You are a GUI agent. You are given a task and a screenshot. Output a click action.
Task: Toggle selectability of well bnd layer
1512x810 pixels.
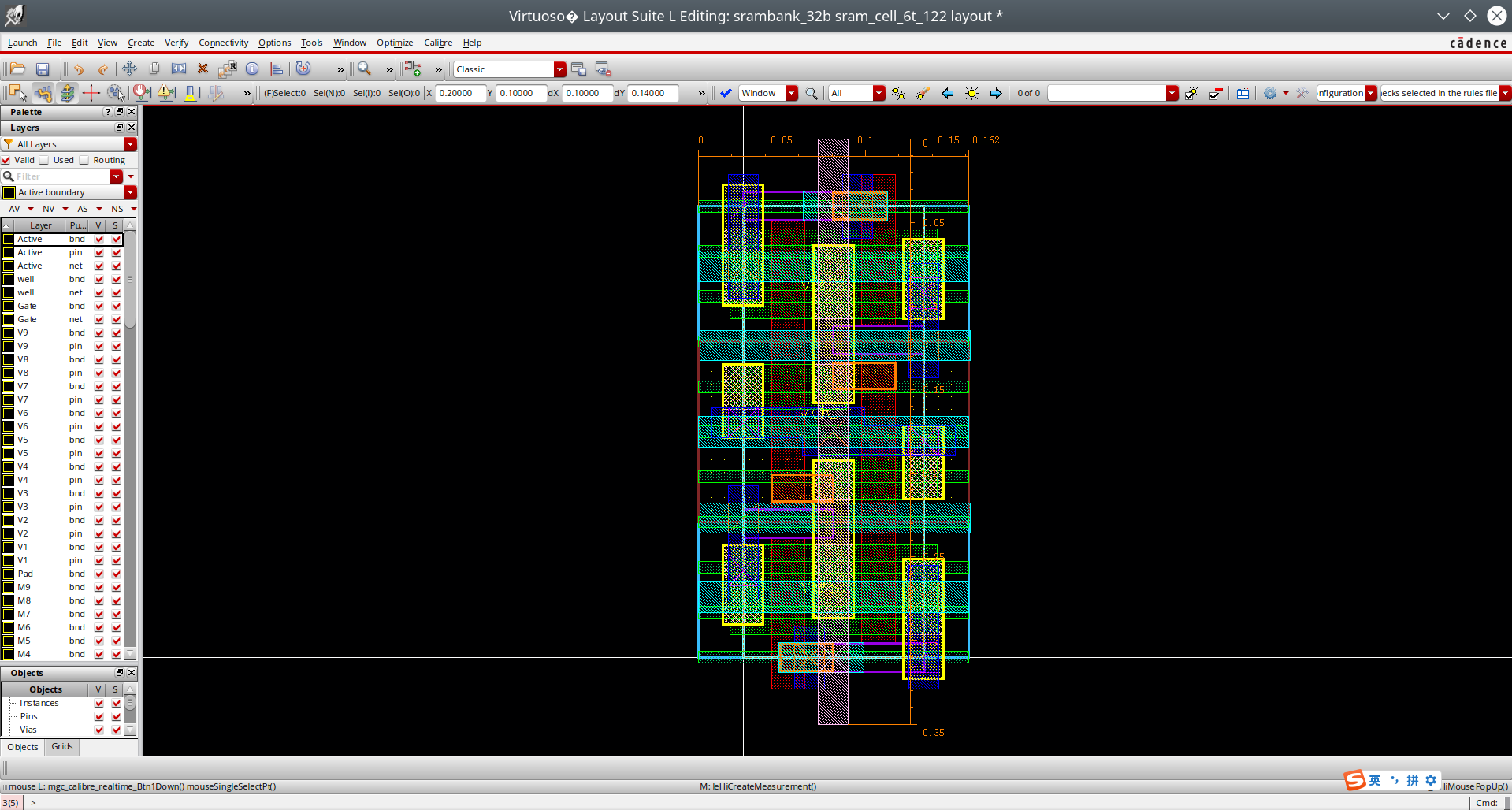(x=117, y=279)
